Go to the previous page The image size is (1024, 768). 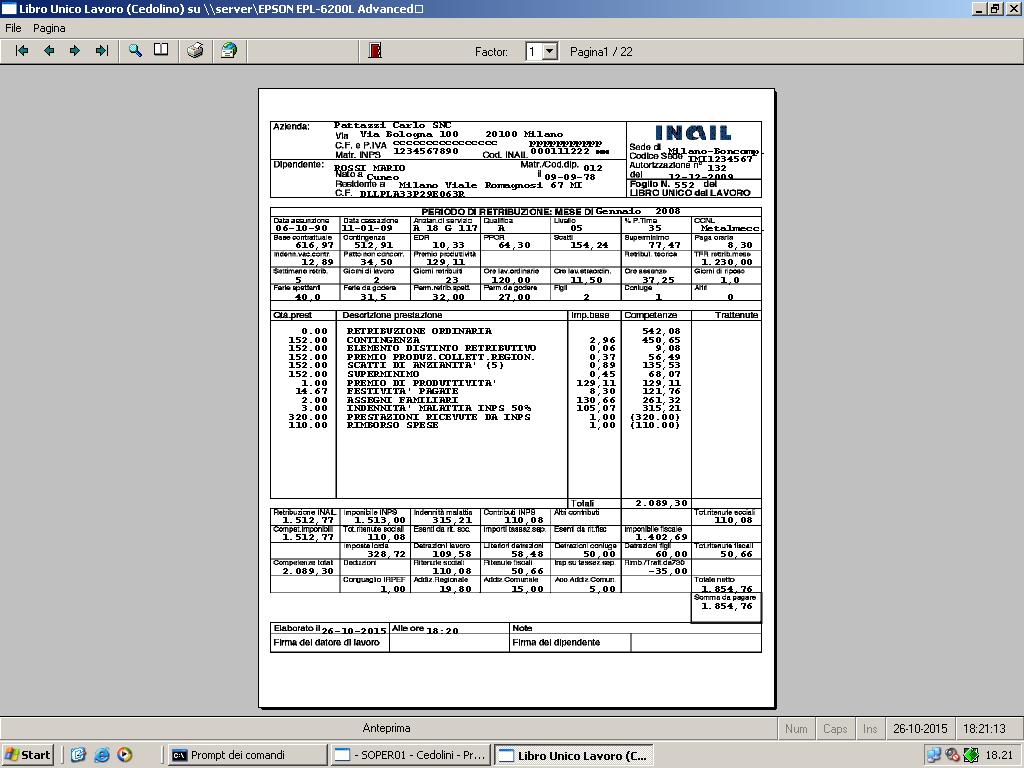pos(48,51)
